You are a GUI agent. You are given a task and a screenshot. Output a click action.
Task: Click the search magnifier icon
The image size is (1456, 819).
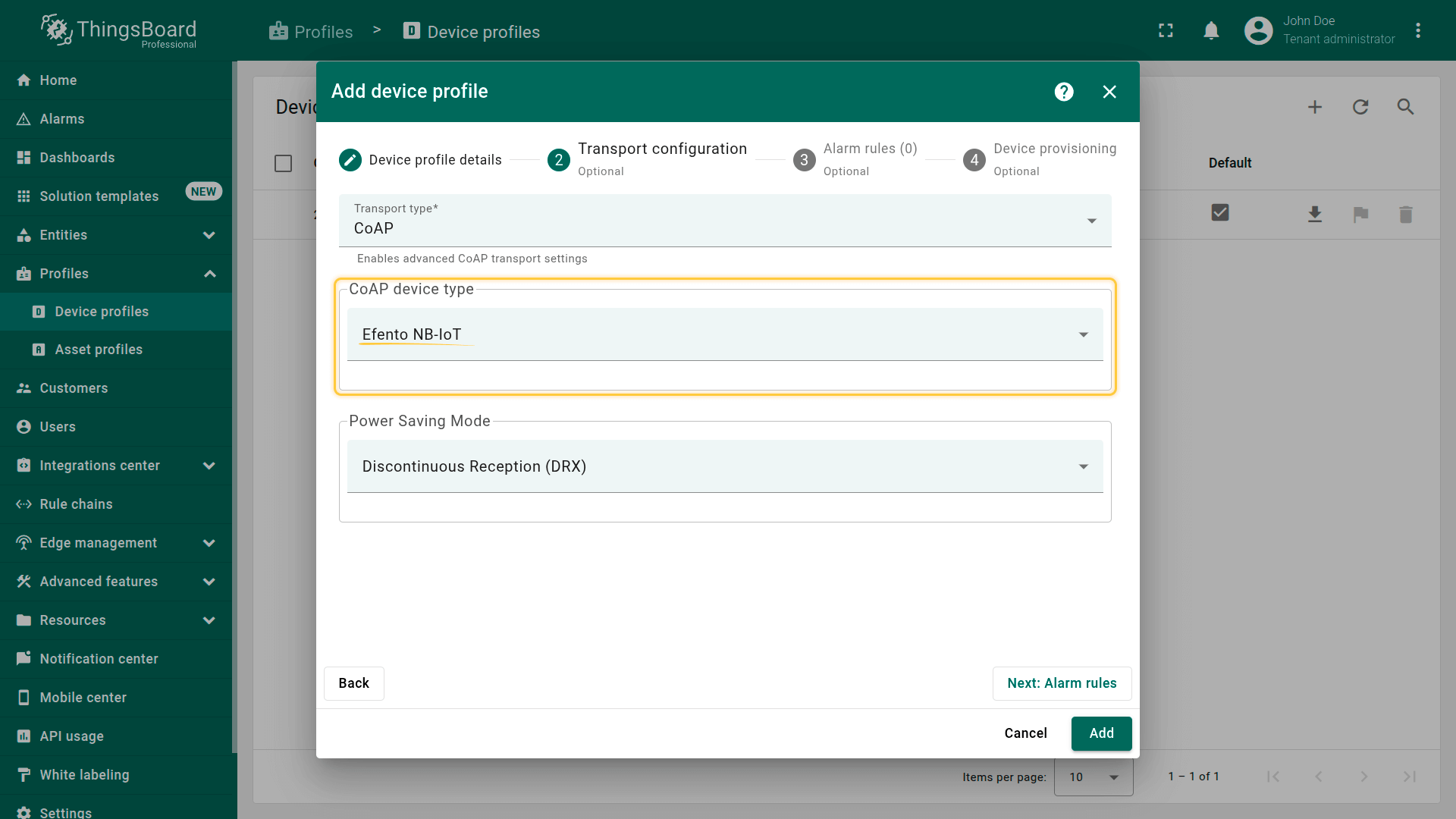pyautogui.click(x=1405, y=107)
